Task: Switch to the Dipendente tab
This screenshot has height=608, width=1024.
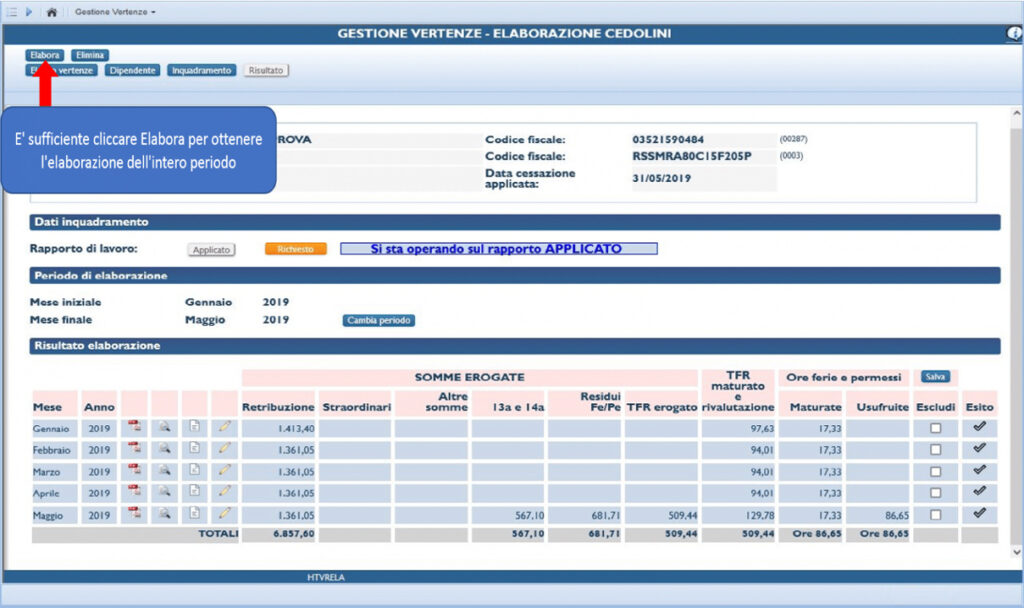Action: pyautogui.click(x=133, y=71)
